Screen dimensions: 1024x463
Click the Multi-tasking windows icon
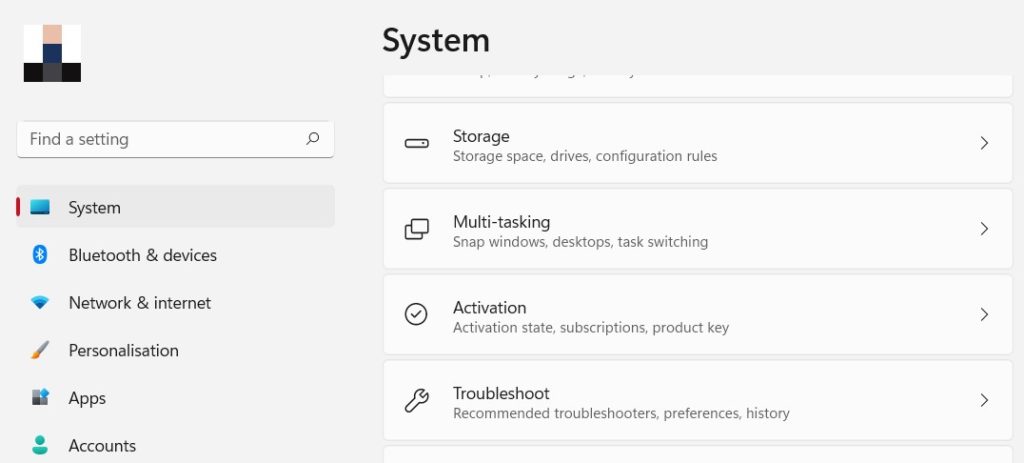click(416, 229)
